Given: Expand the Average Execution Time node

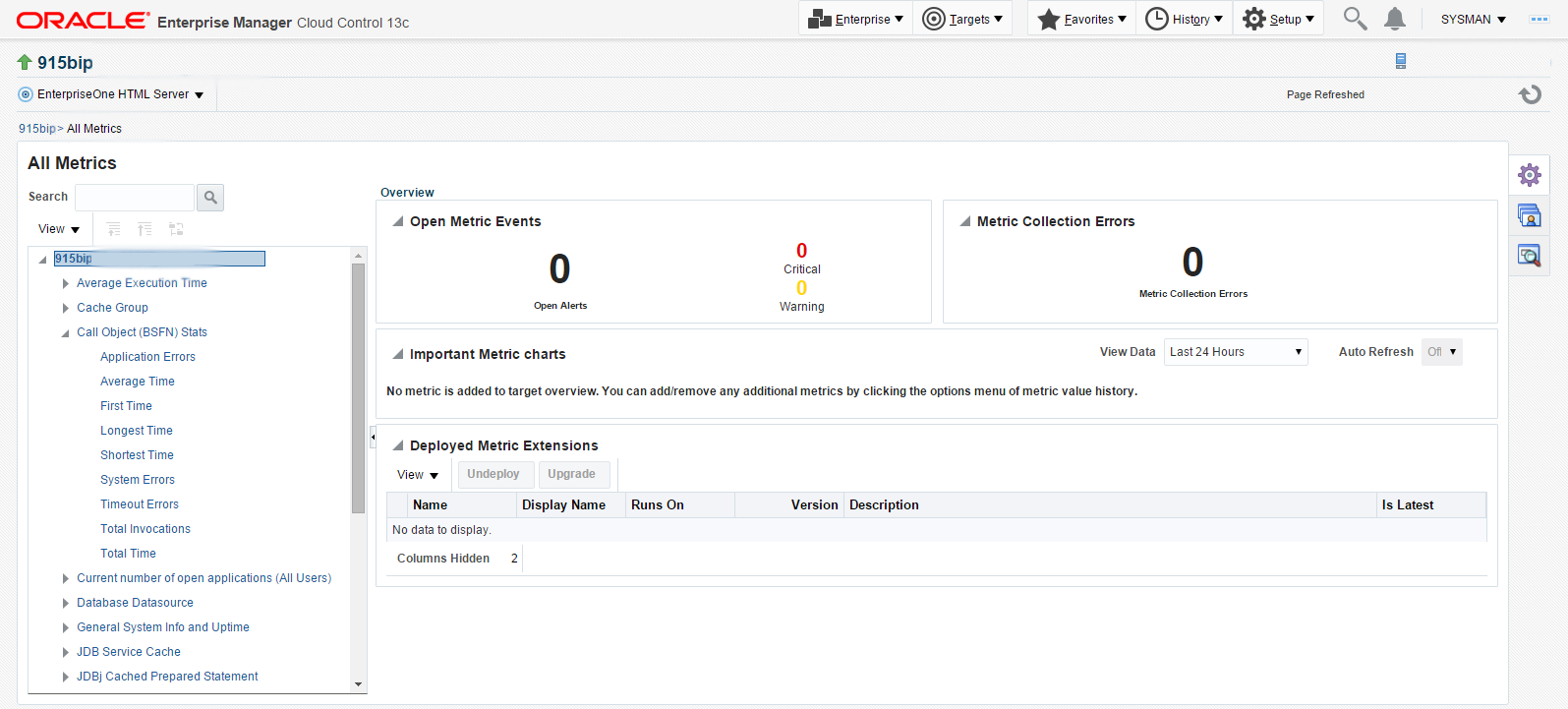Looking at the screenshot, I should [66, 283].
